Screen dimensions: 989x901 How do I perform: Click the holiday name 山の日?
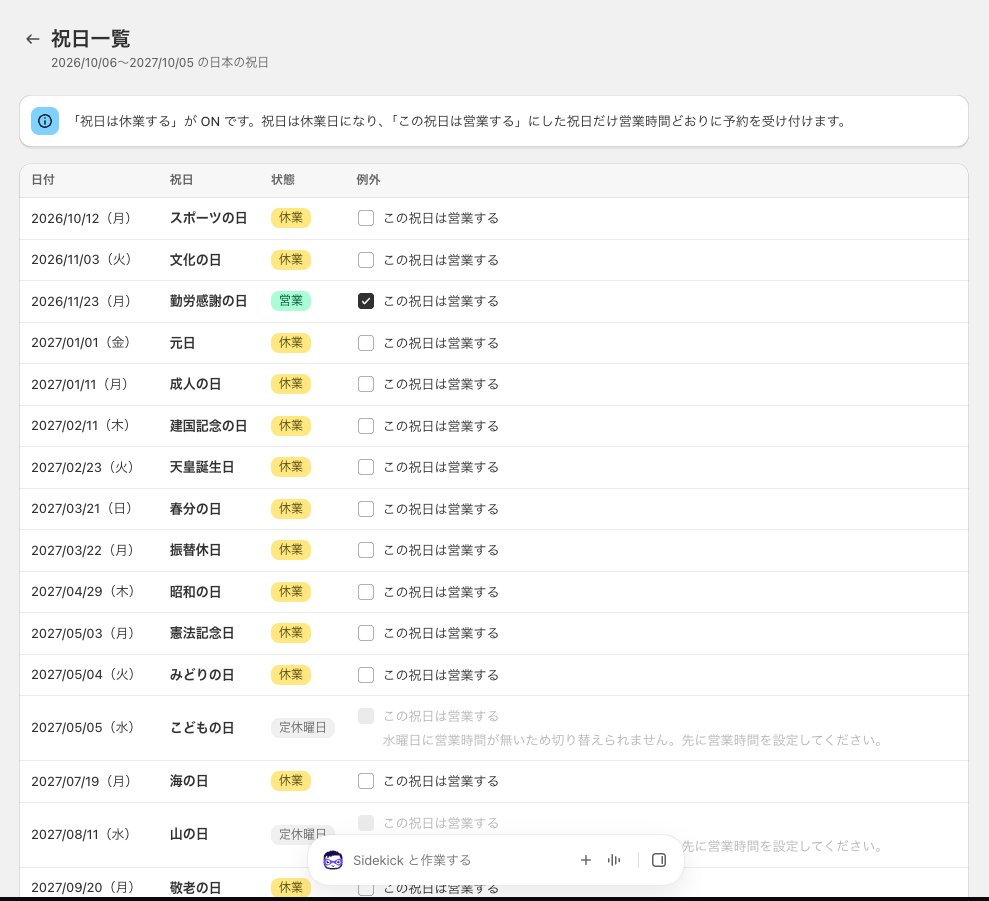[x=189, y=834]
